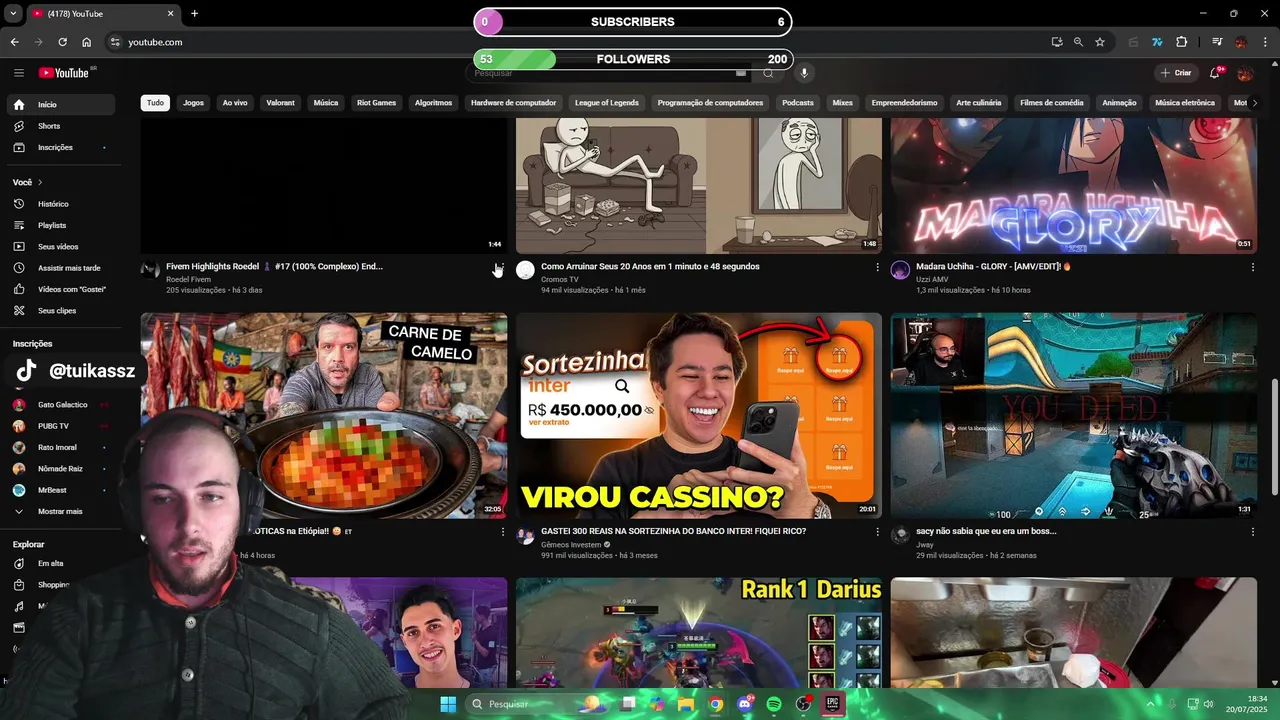Open the Madara Uchiha GLORY thumbnail

1074,185
